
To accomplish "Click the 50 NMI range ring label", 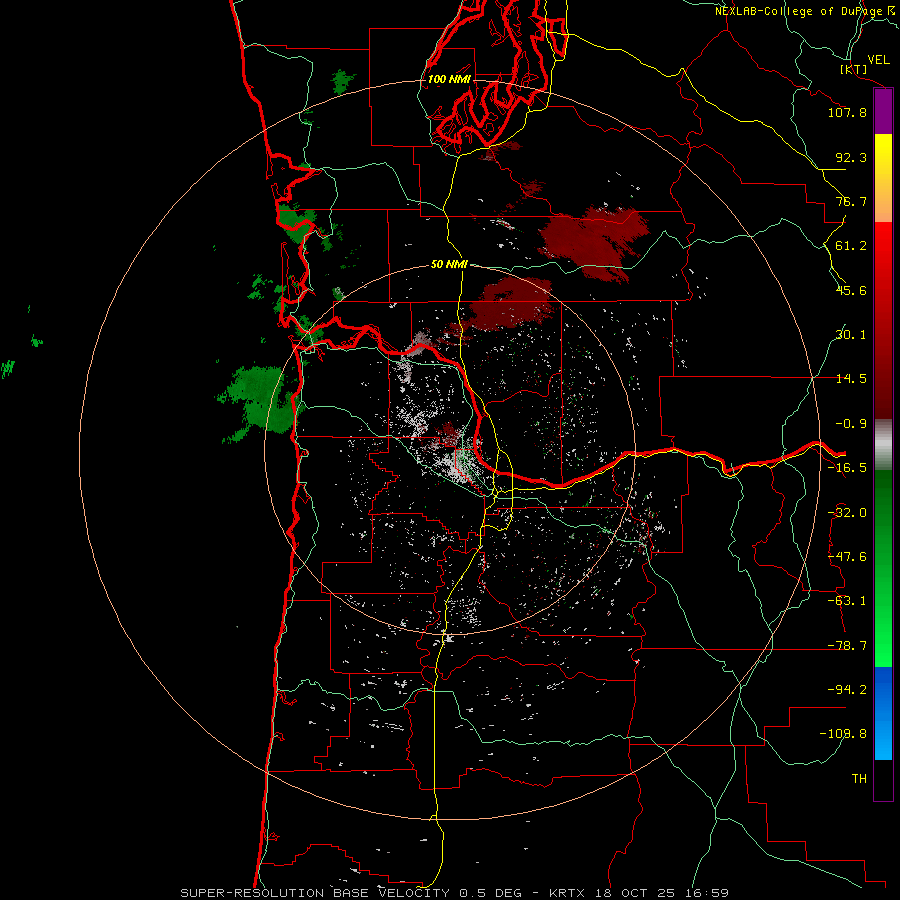I will click(x=449, y=265).
